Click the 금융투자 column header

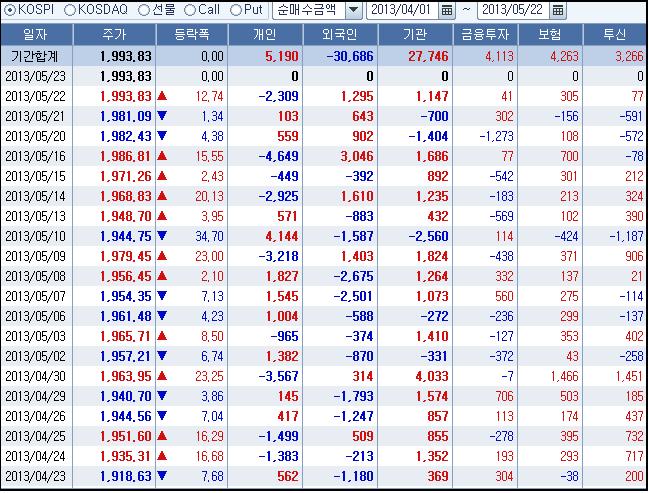485,34
